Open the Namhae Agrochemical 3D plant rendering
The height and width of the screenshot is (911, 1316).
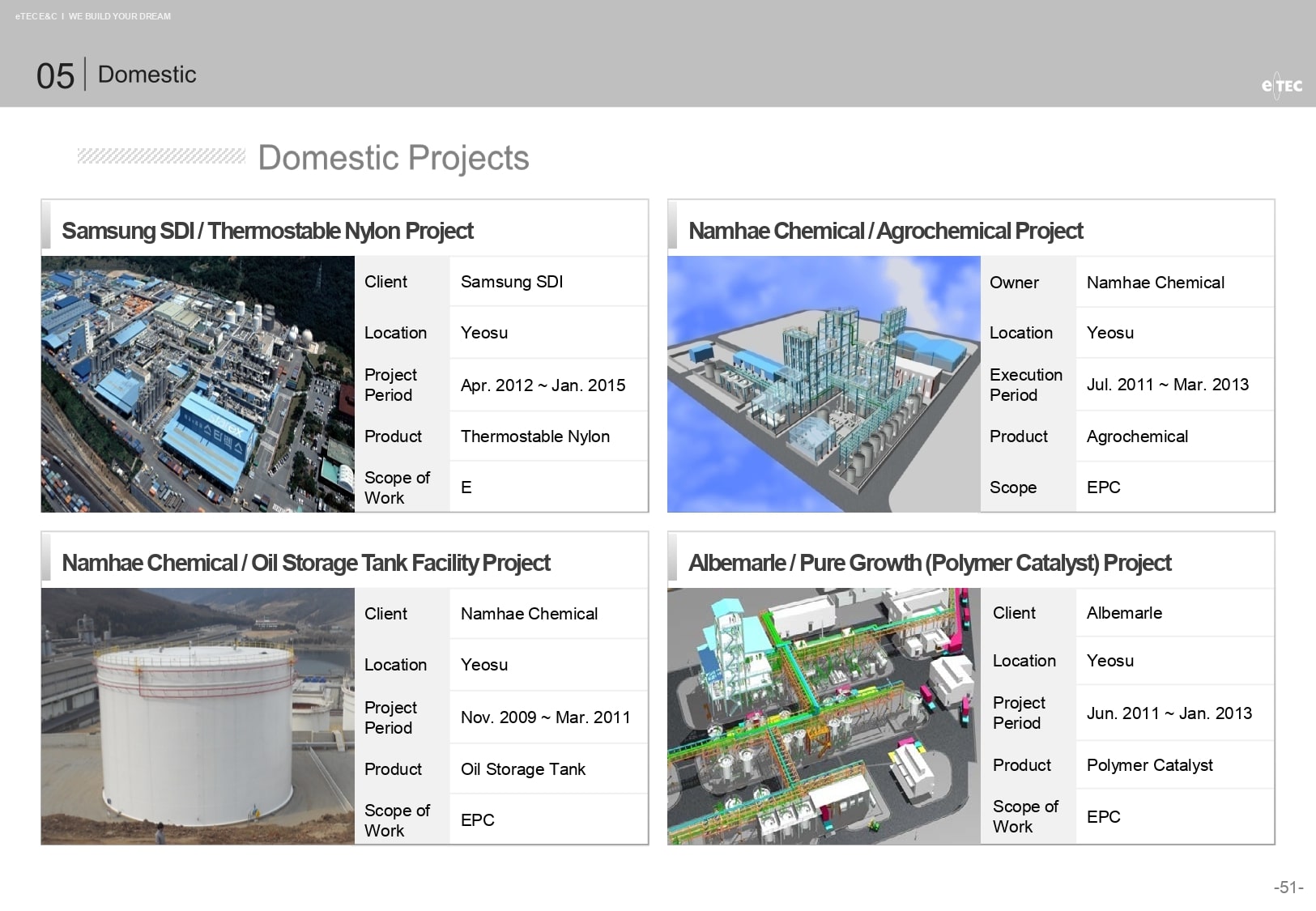coord(824,384)
